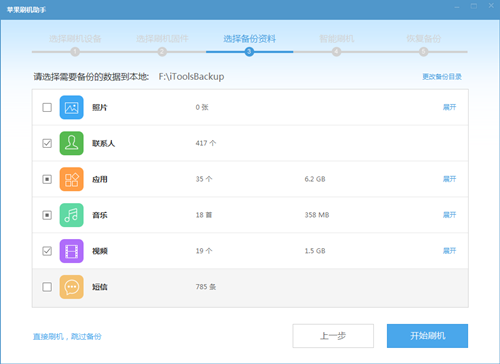
Task: Go to step 4 智能刷机
Action: point(336,39)
